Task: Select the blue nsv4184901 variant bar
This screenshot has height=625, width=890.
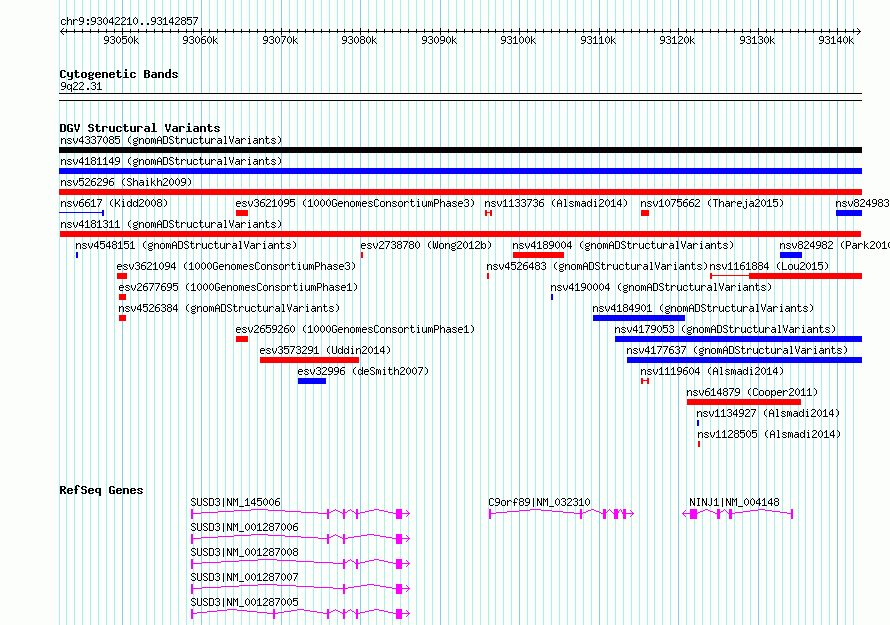Action: (x=639, y=318)
